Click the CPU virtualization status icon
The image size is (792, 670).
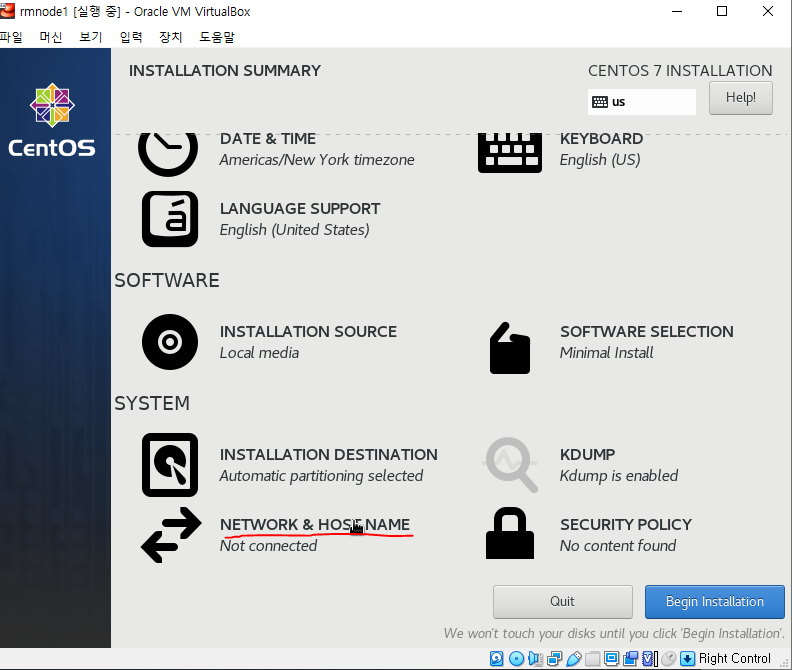tap(650, 658)
